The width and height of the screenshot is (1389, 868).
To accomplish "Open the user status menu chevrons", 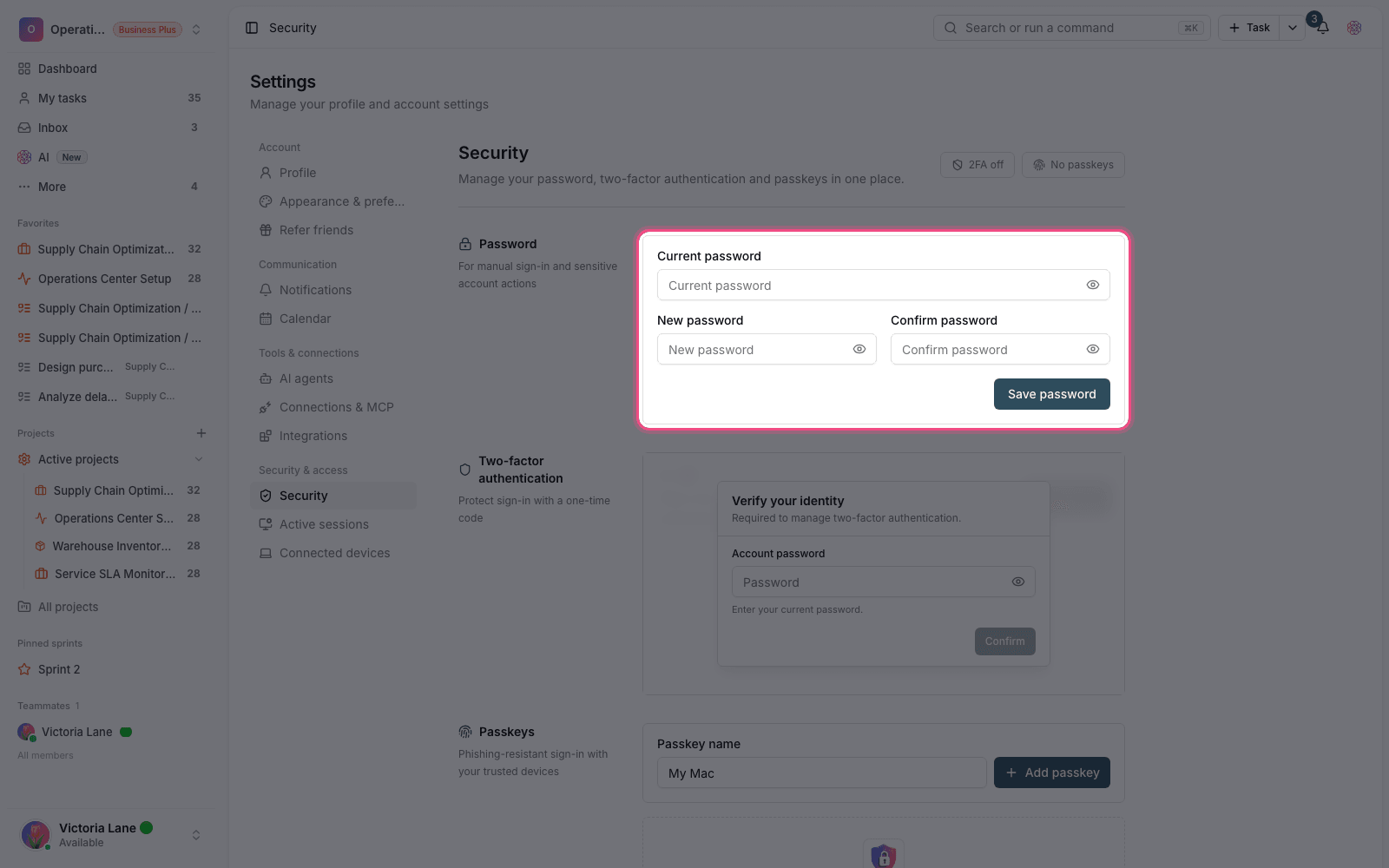I will pyautogui.click(x=196, y=835).
